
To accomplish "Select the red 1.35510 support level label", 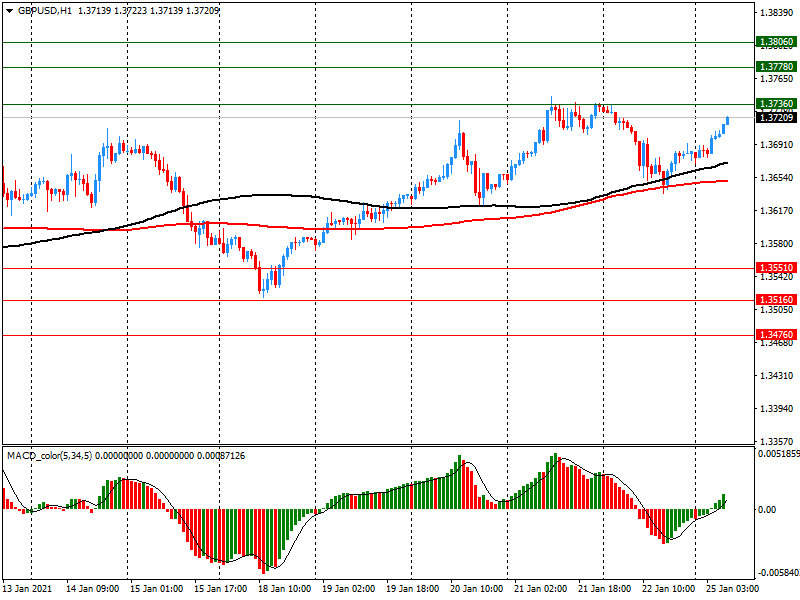I will pyautogui.click(x=776, y=268).
